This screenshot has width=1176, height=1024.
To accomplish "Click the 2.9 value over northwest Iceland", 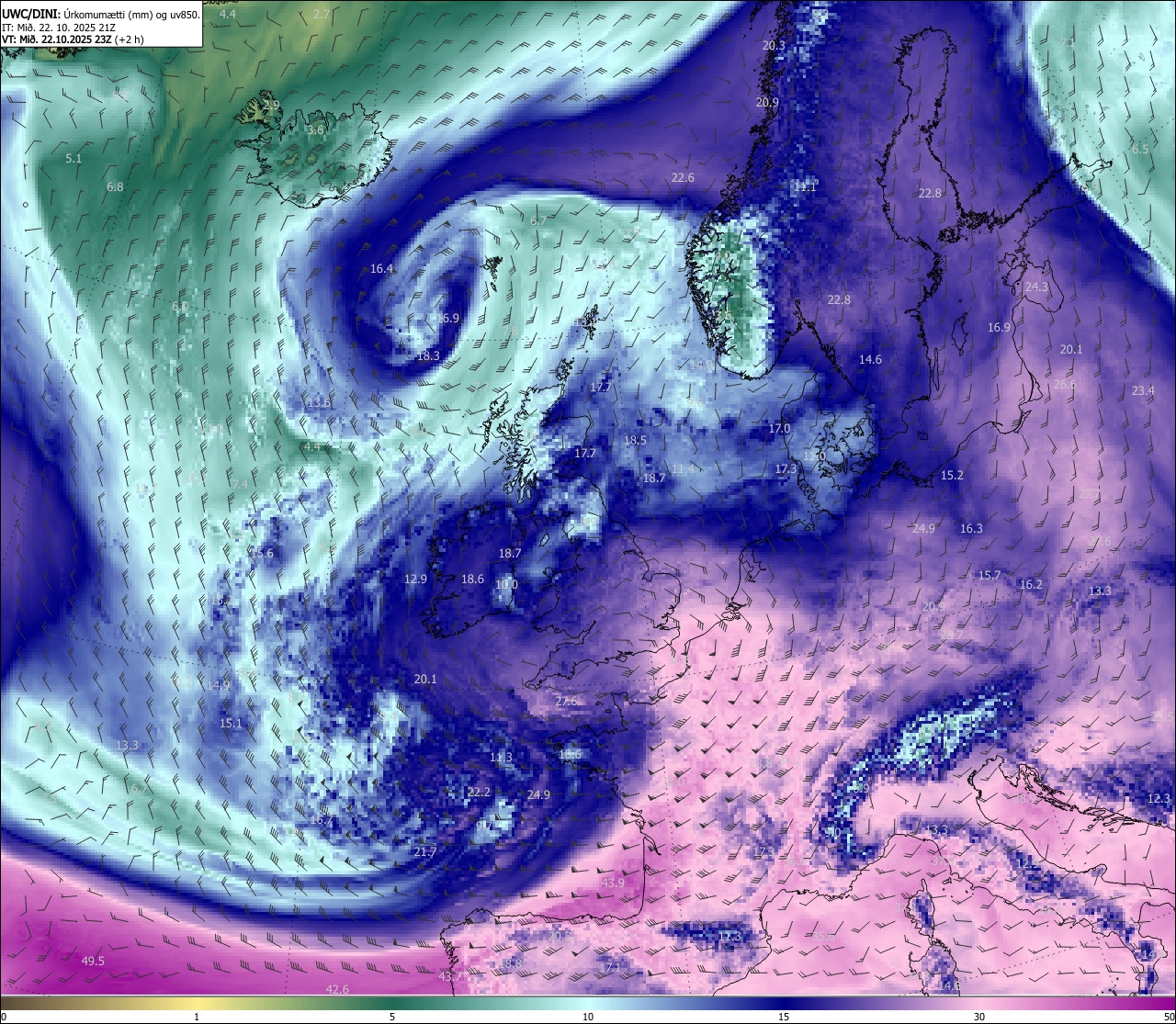I will point(271,106).
